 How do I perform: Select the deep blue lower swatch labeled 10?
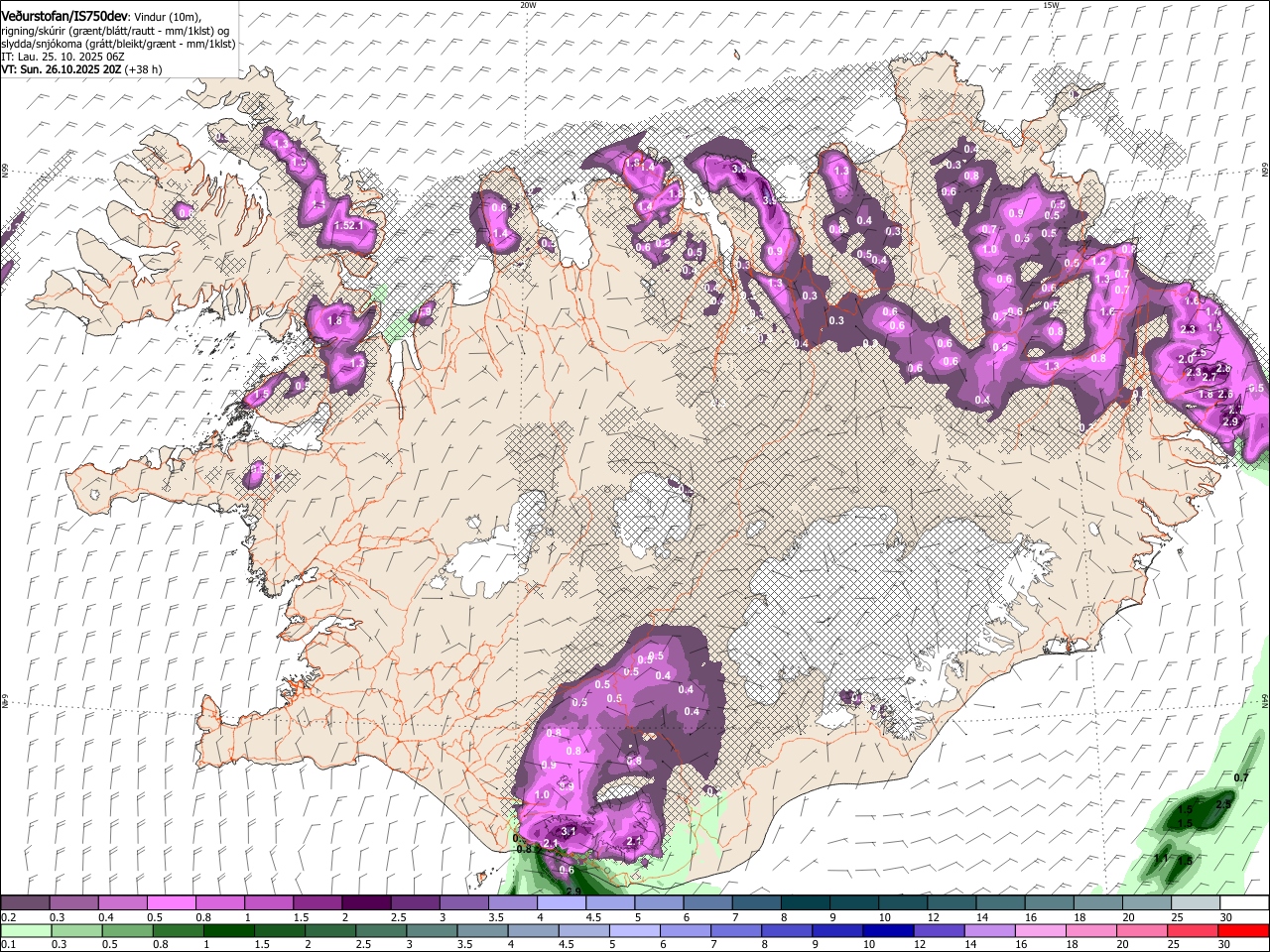(x=886, y=930)
